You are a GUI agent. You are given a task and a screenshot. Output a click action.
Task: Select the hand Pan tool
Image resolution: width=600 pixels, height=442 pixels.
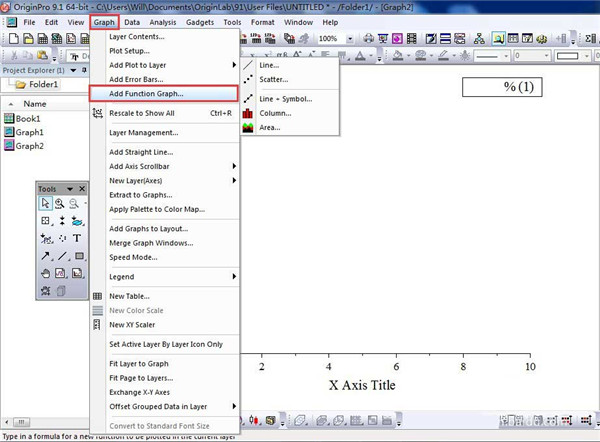(46, 273)
